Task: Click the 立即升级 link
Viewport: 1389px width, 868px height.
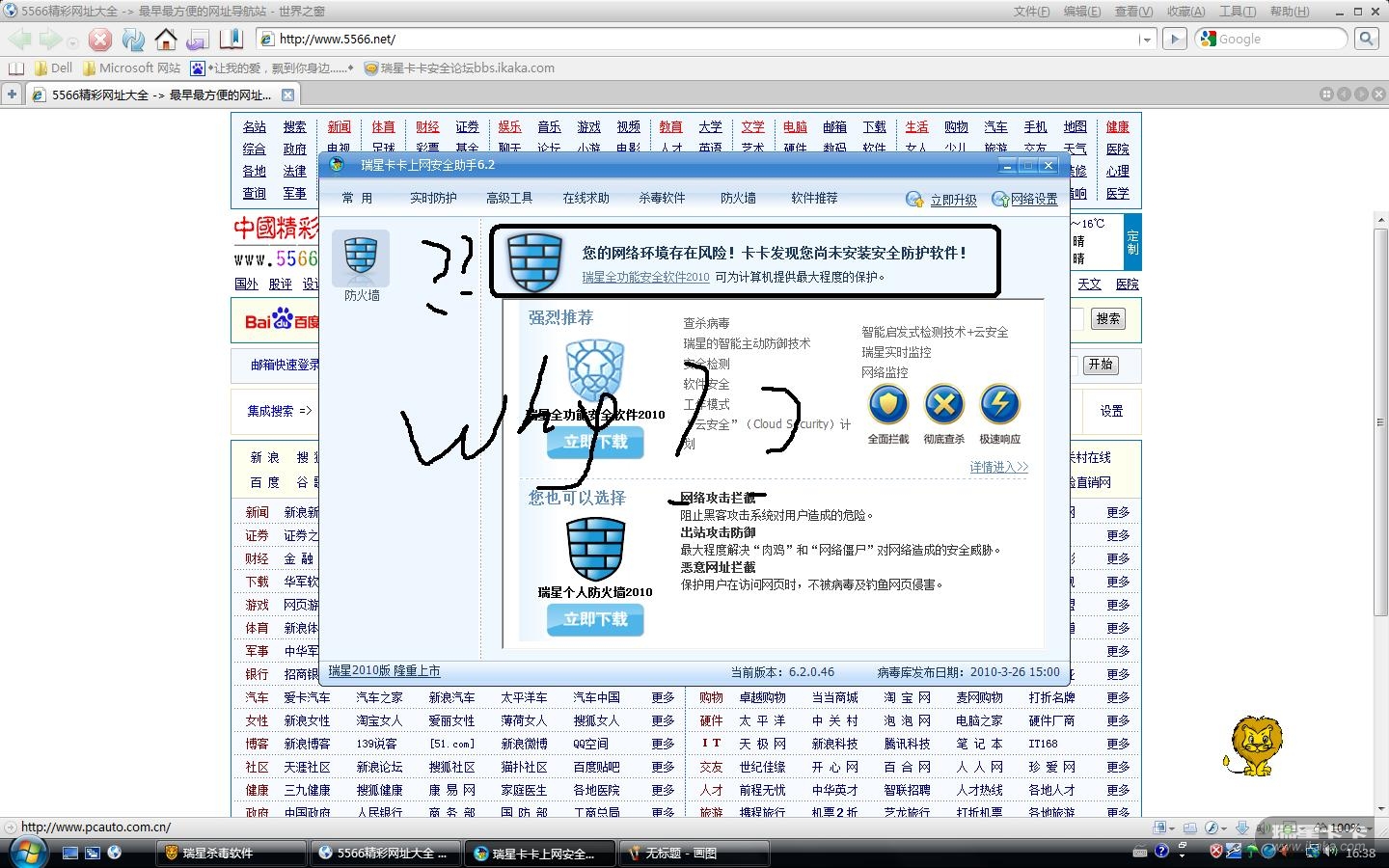Action: point(953,200)
